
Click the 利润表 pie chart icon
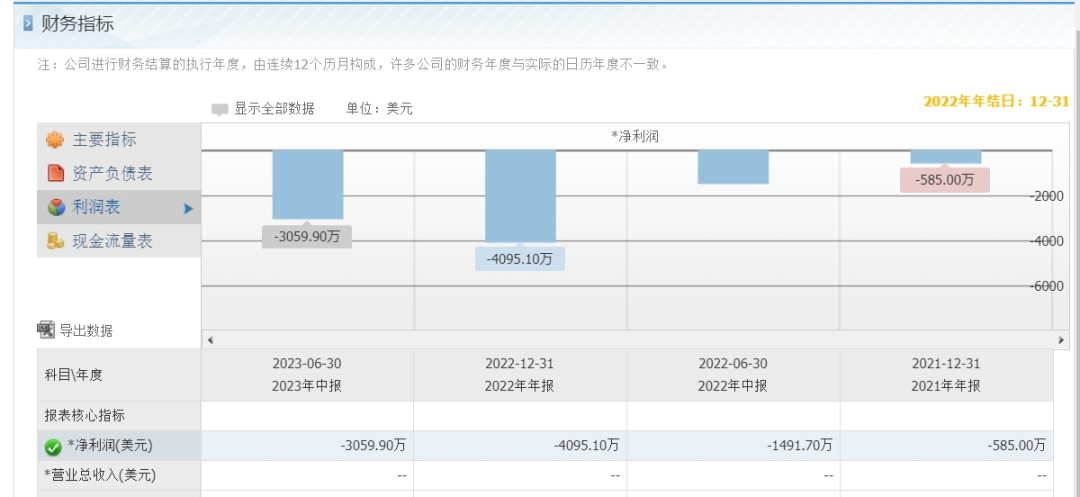[x=56, y=208]
